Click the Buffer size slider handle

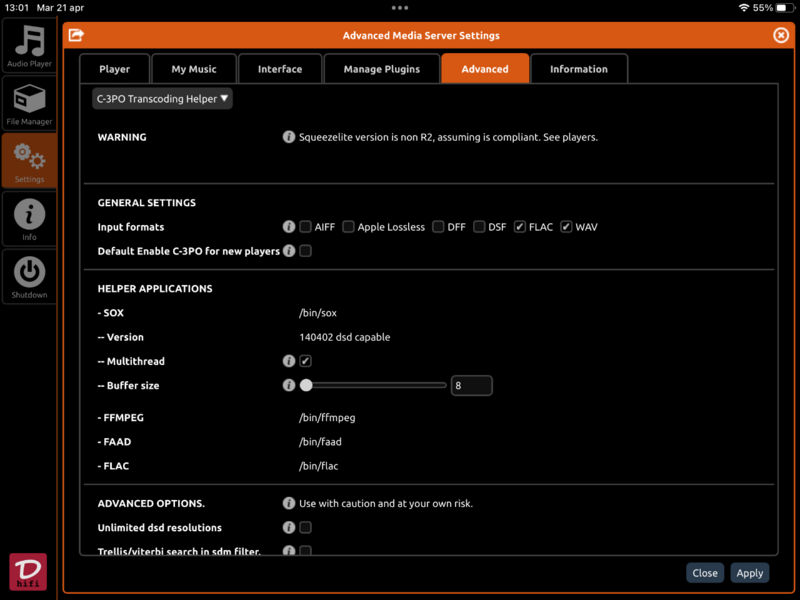tap(306, 385)
